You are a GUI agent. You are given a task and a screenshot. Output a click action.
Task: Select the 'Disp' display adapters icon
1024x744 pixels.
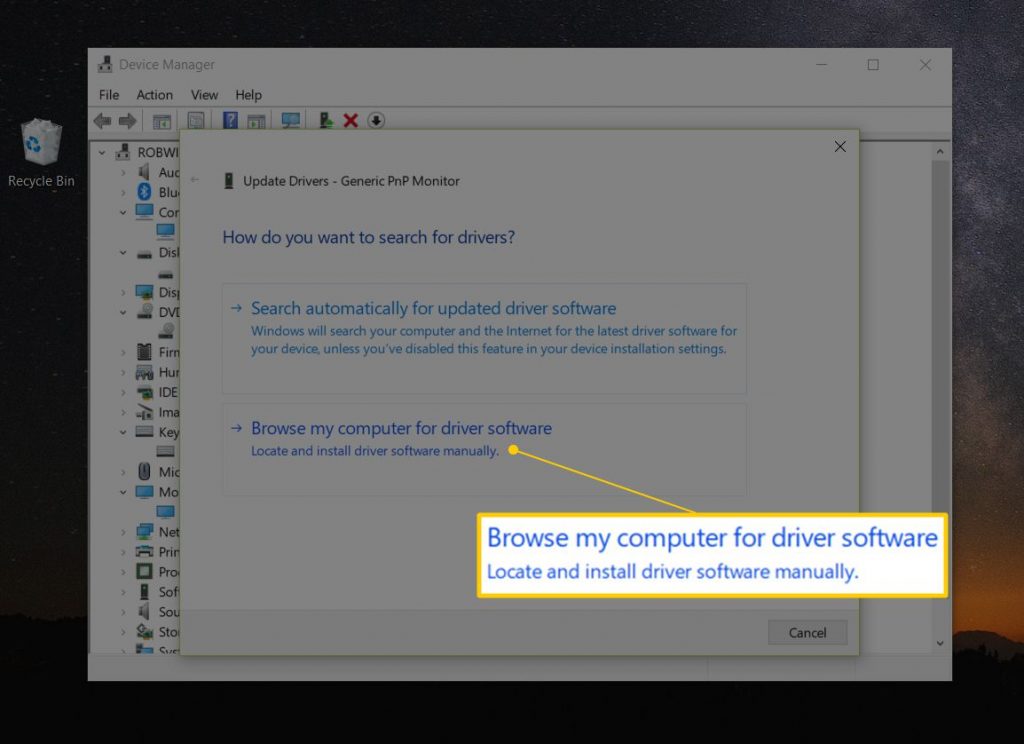pos(144,292)
